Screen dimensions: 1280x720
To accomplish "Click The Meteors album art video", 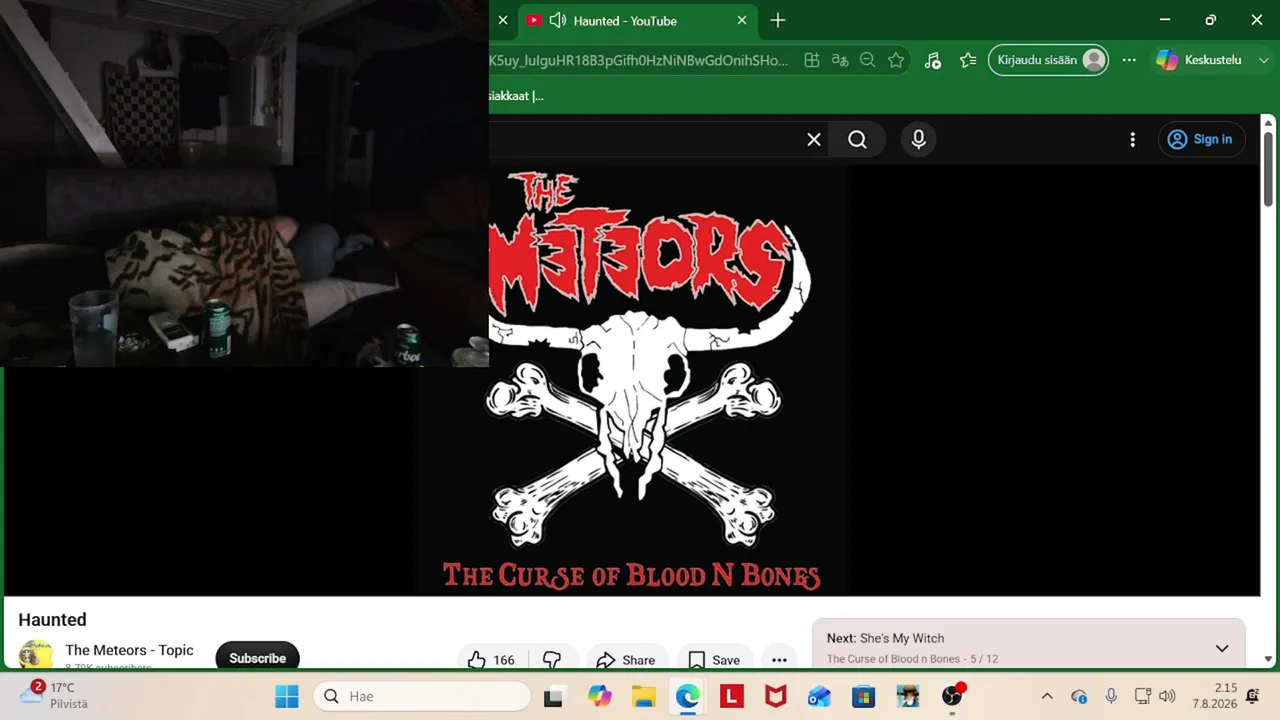I will [633, 380].
